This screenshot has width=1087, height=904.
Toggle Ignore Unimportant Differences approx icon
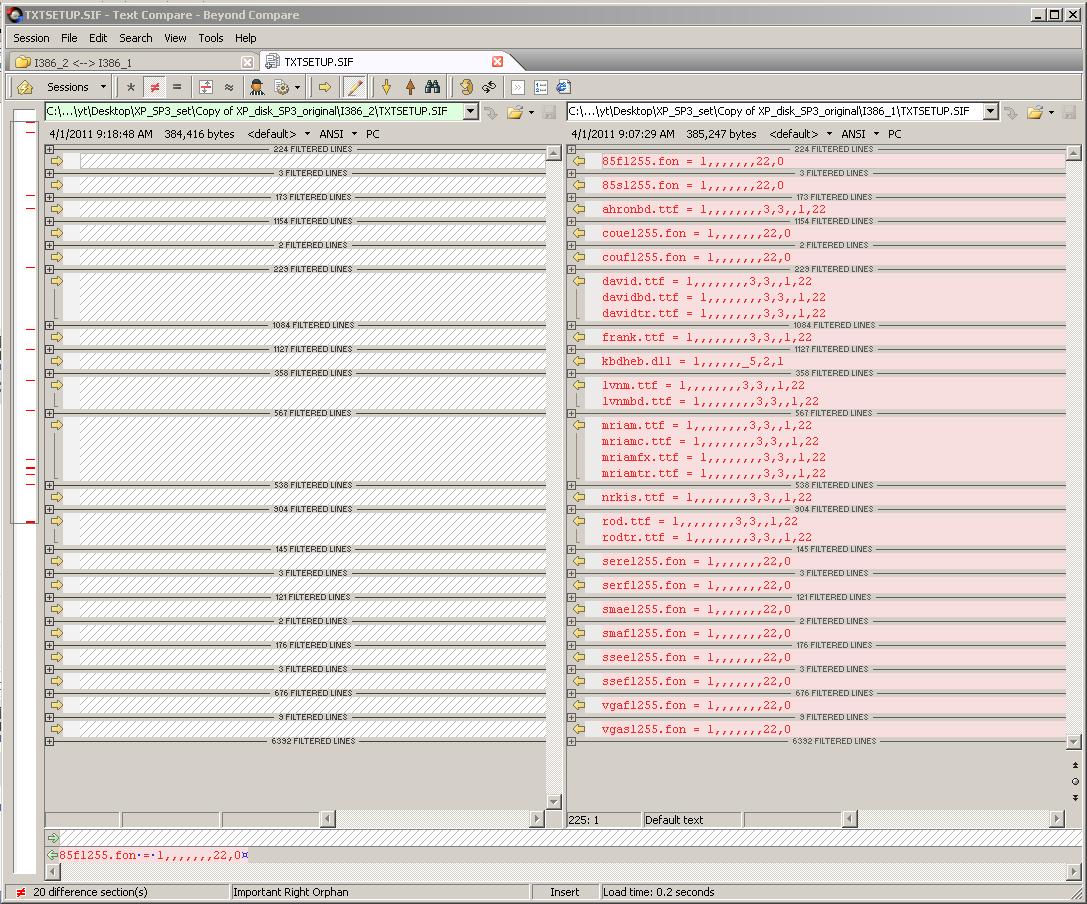(x=229, y=87)
